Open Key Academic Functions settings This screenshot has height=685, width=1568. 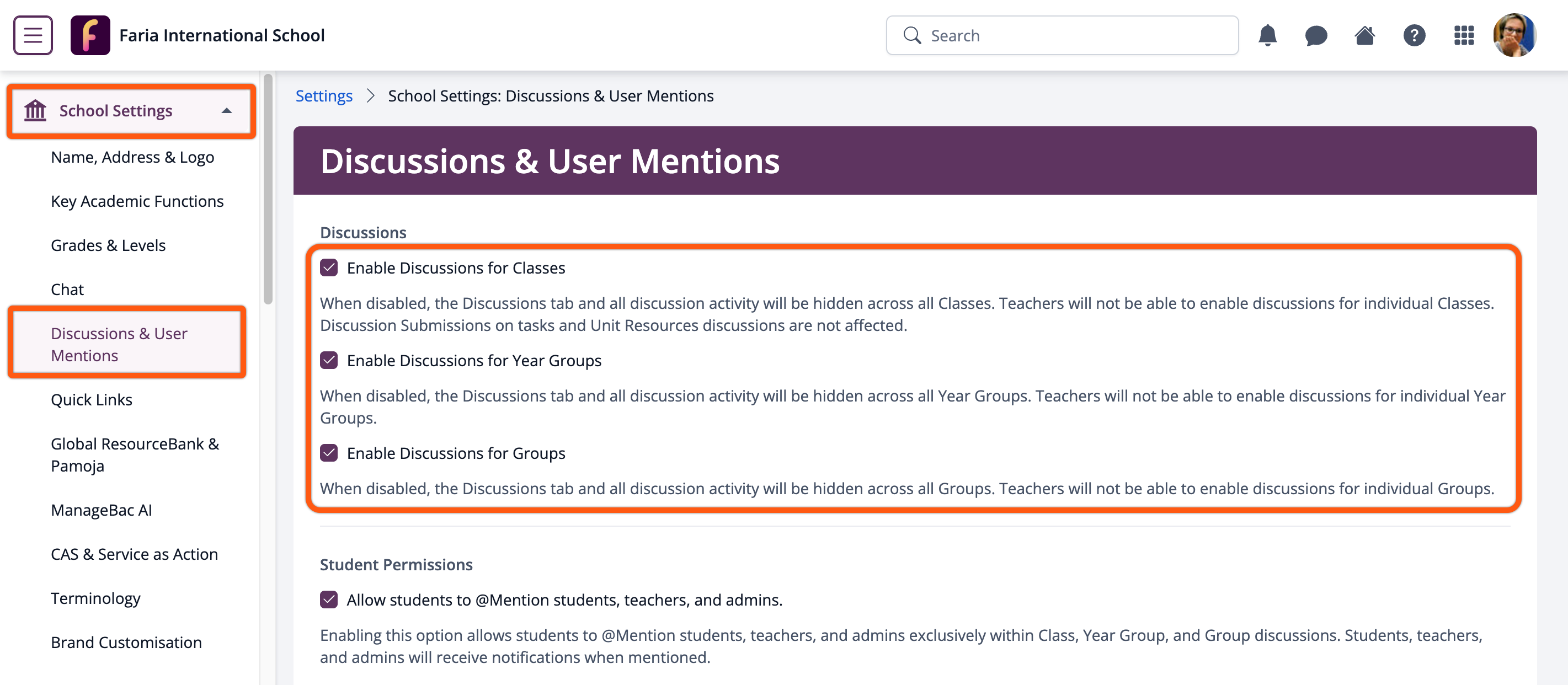(x=137, y=201)
